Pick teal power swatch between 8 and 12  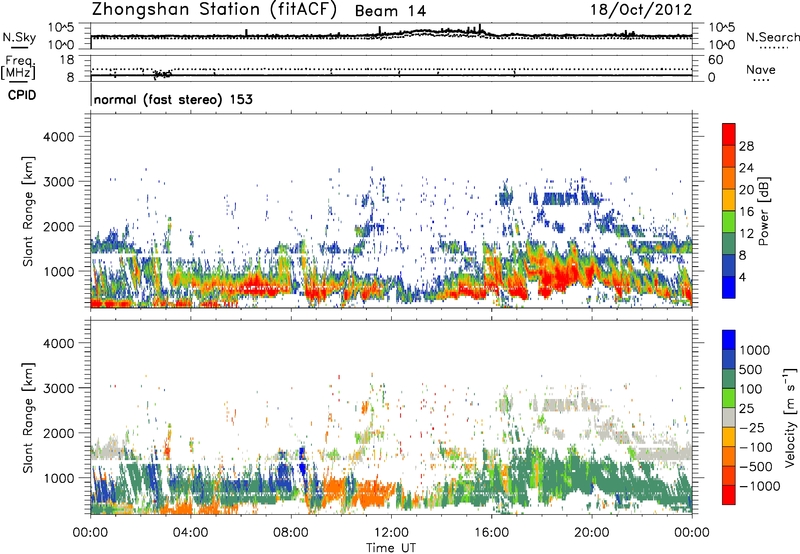(x=729, y=244)
